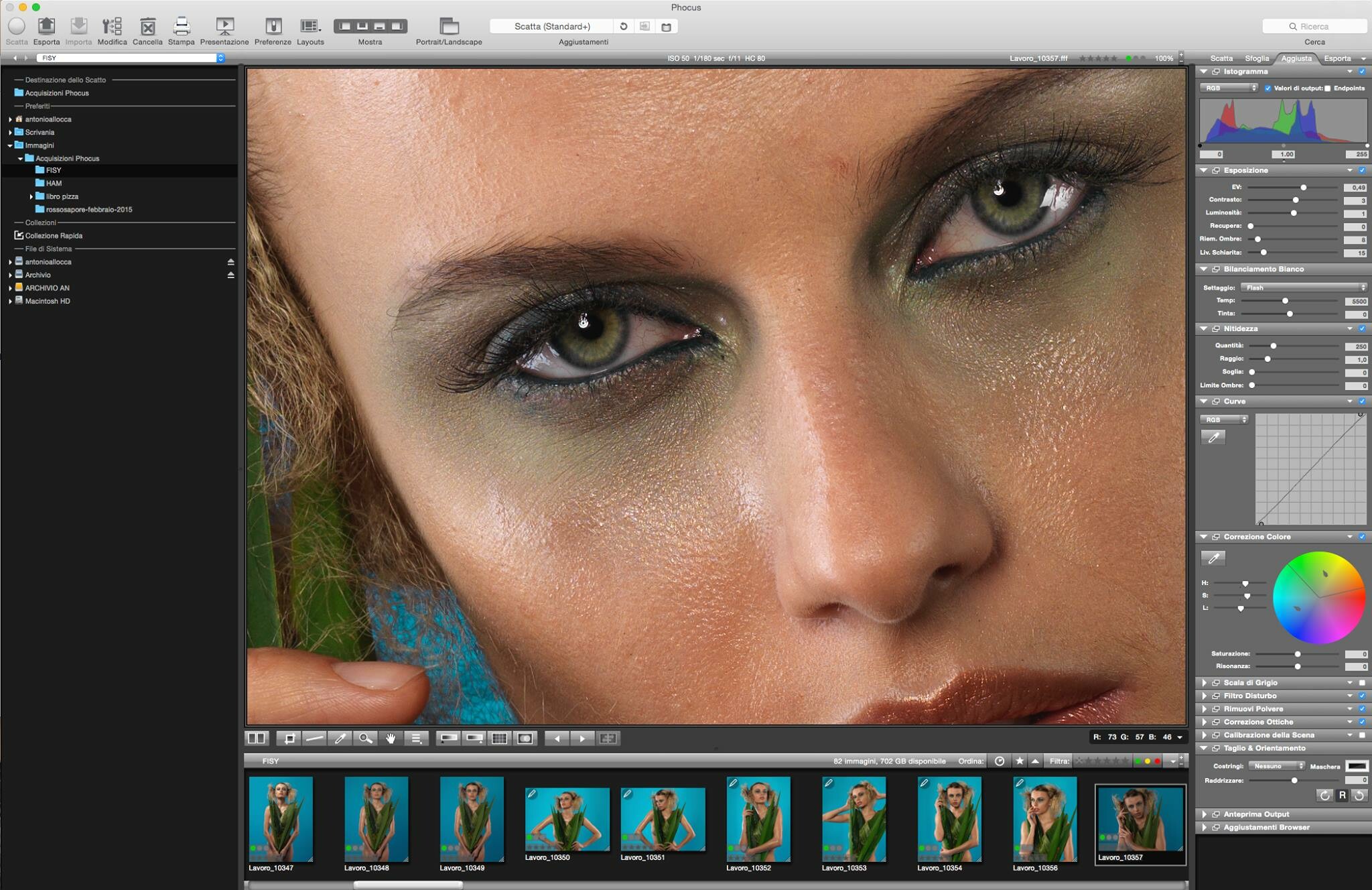Switch to the Esporta tab
This screenshot has width=1372, height=890.
click(1337, 58)
